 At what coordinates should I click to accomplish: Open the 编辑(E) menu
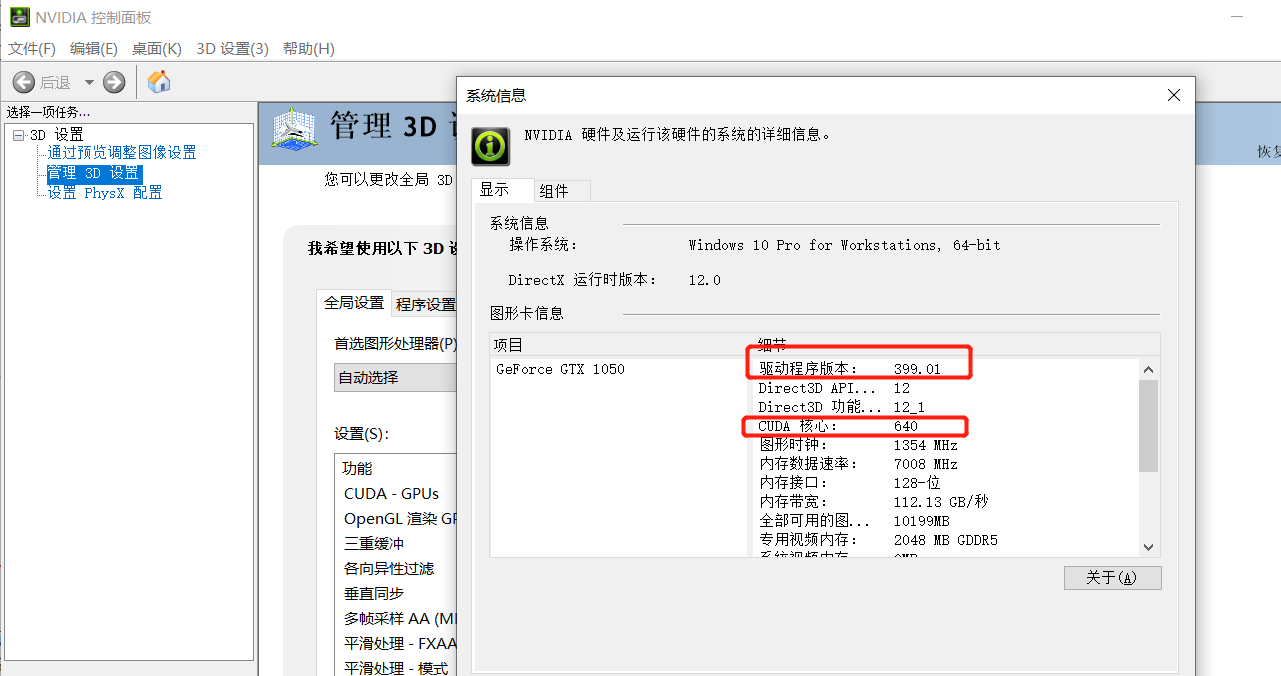(x=94, y=48)
